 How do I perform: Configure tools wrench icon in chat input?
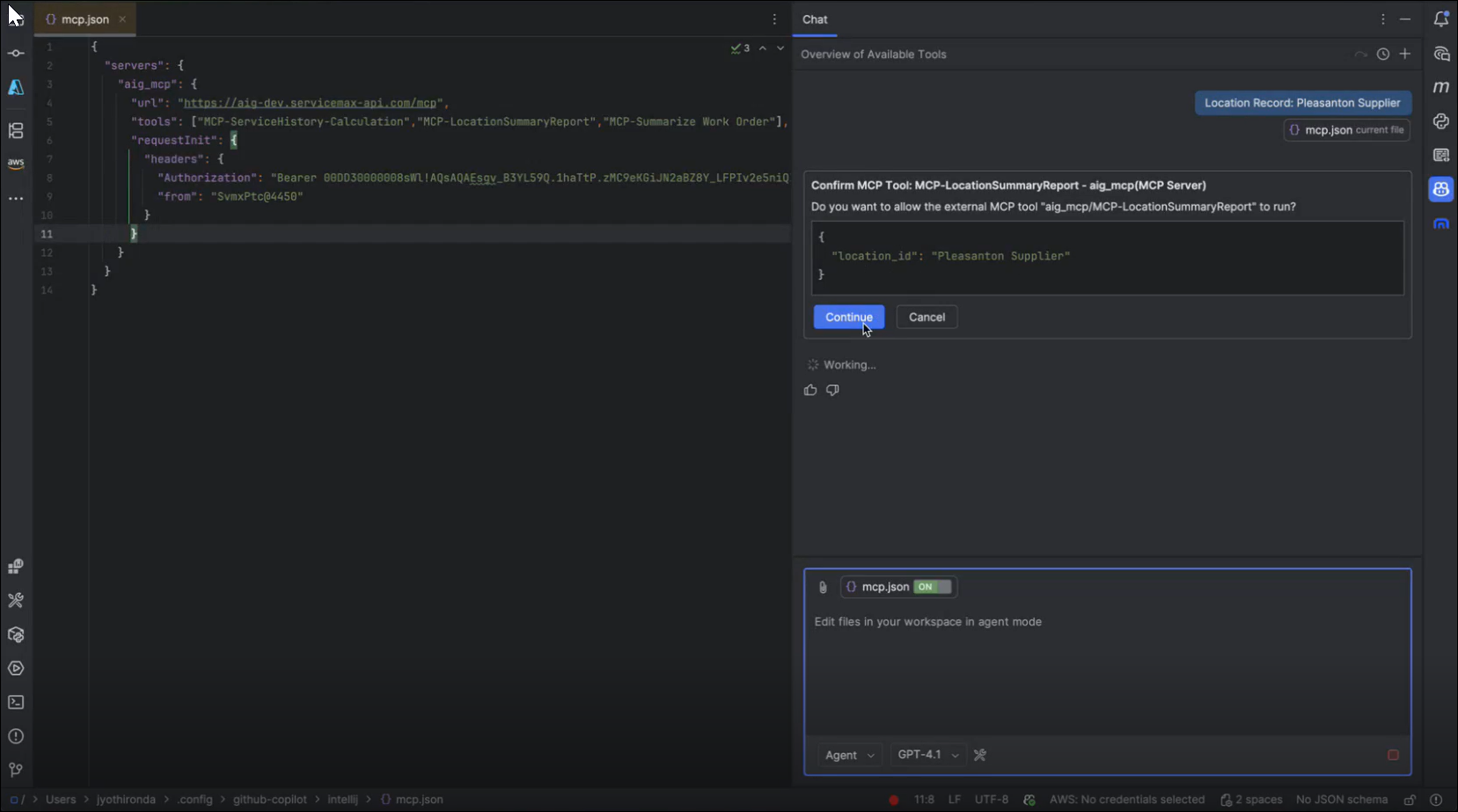pyautogui.click(x=980, y=755)
